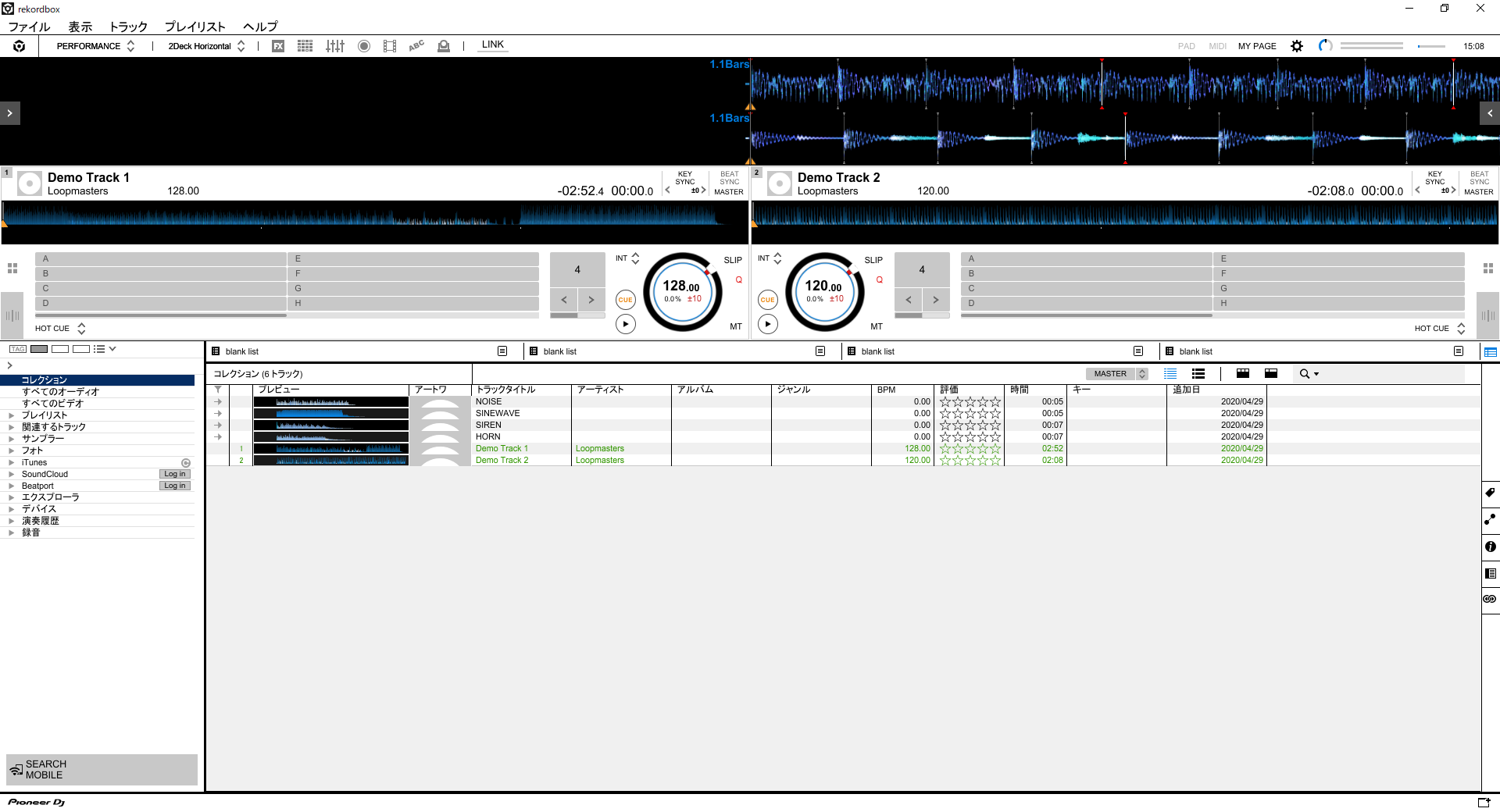This screenshot has width=1500, height=812.
Task: Click the deck 1 pad mode grid icon
Action: [x=12, y=269]
